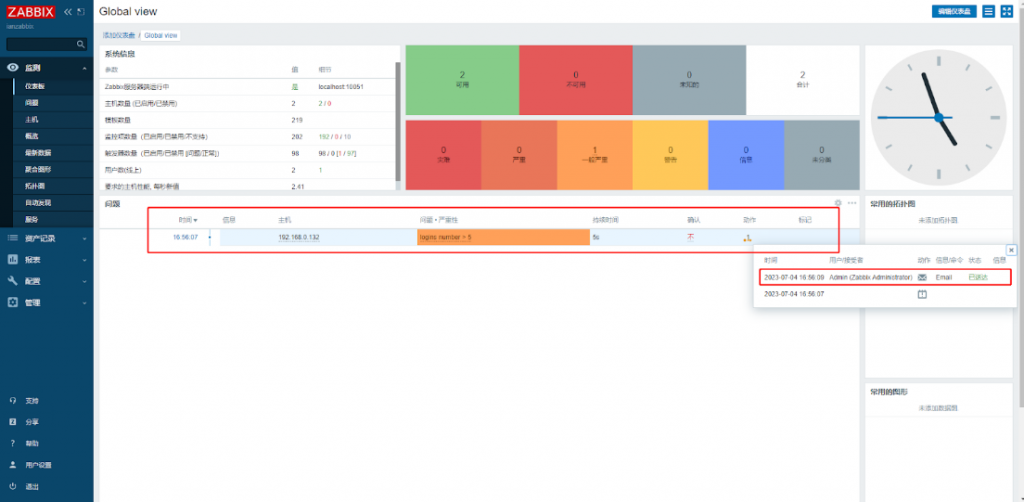Click the red 不 acknowledge link

[690, 238]
